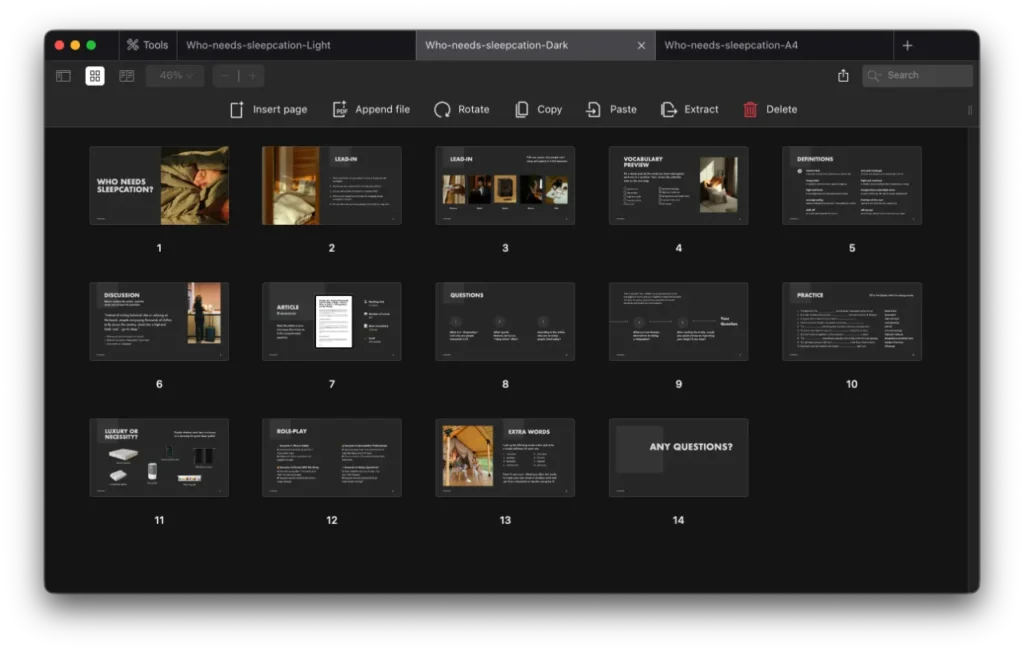1024x652 pixels.
Task: Select the page 14 Any Questions thumbnail
Action: (678, 457)
